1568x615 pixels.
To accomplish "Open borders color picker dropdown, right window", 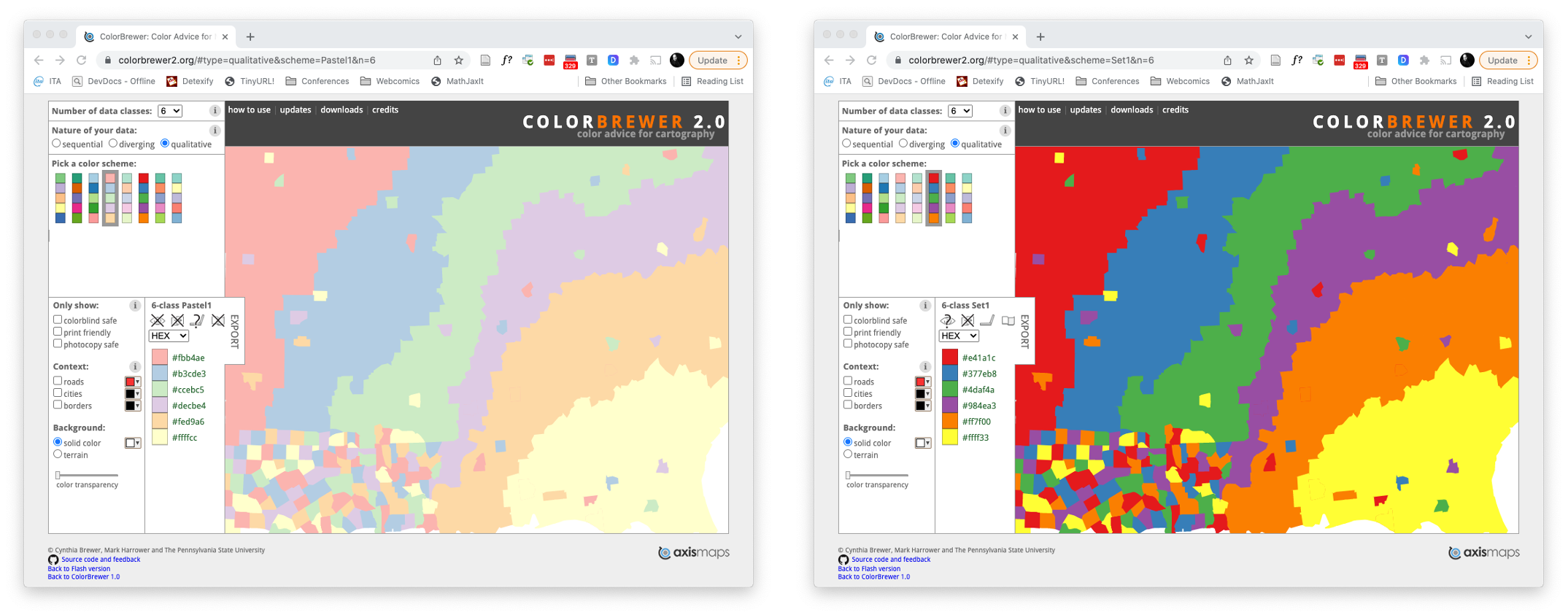I will pos(923,406).
